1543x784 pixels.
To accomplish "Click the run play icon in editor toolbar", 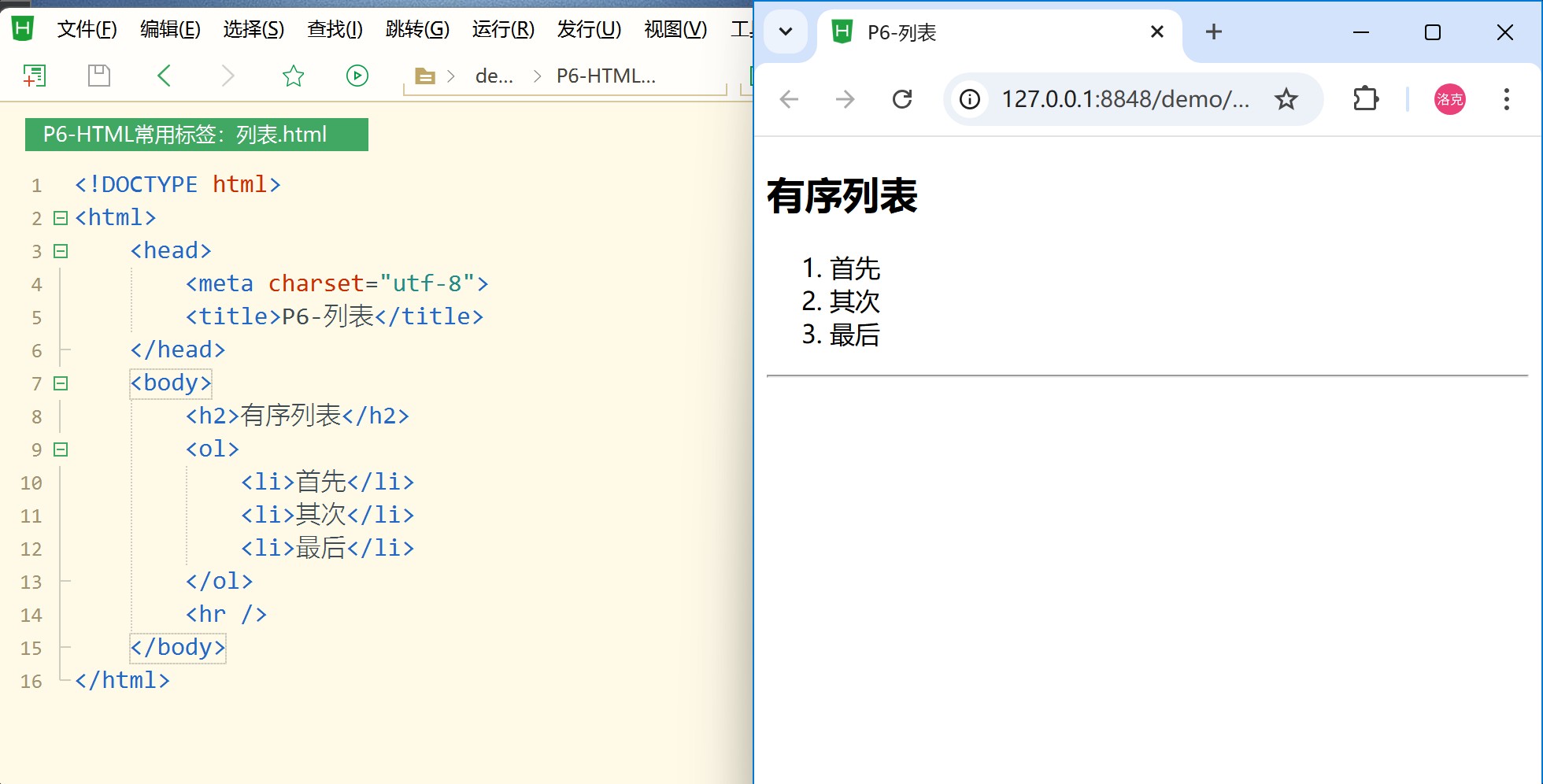I will (357, 76).
